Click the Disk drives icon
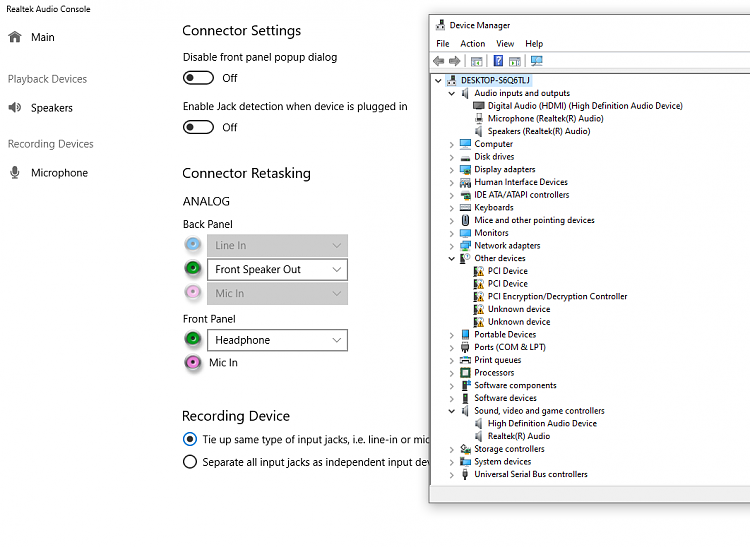 (x=465, y=157)
